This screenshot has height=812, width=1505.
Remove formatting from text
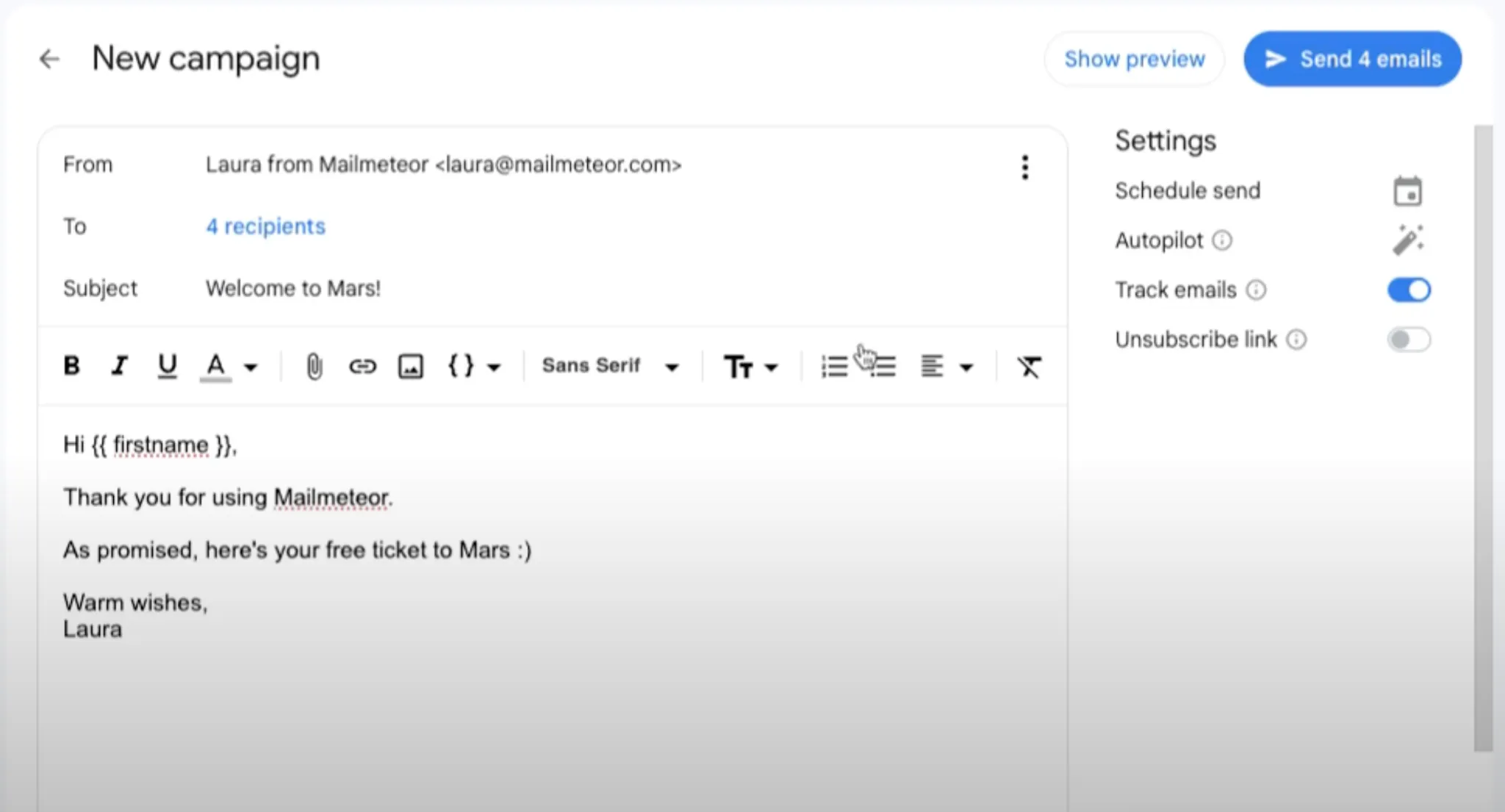(1029, 366)
